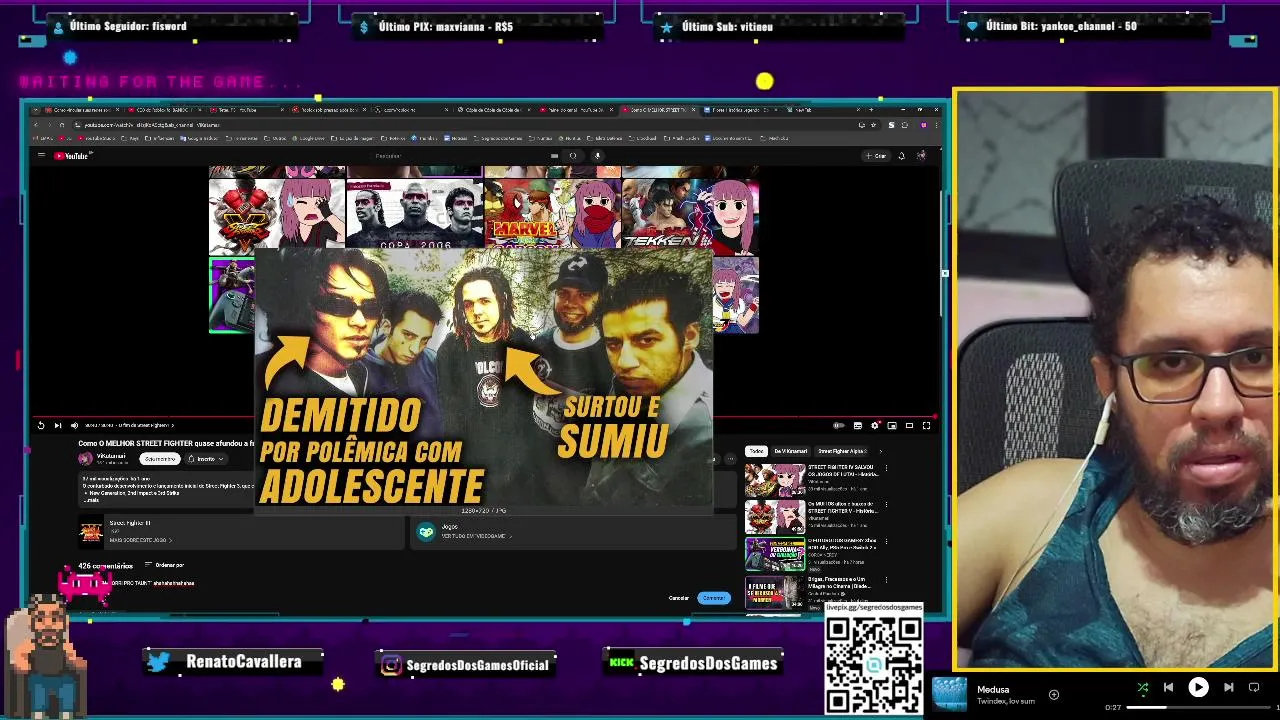The height and width of the screenshot is (720, 1280).
Task: Open the YouTube notifications bell
Action: 901,156
